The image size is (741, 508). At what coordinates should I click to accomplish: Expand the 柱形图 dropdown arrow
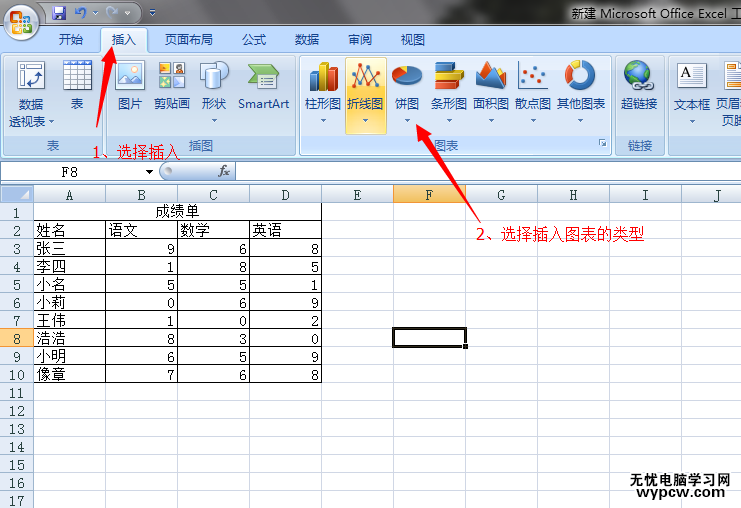point(323,121)
